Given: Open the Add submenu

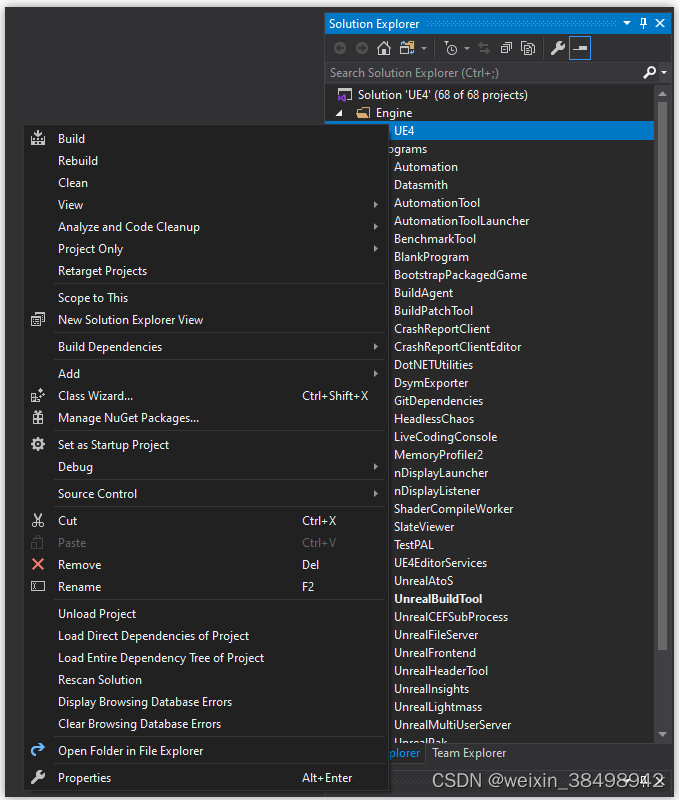Looking at the screenshot, I should click(206, 373).
